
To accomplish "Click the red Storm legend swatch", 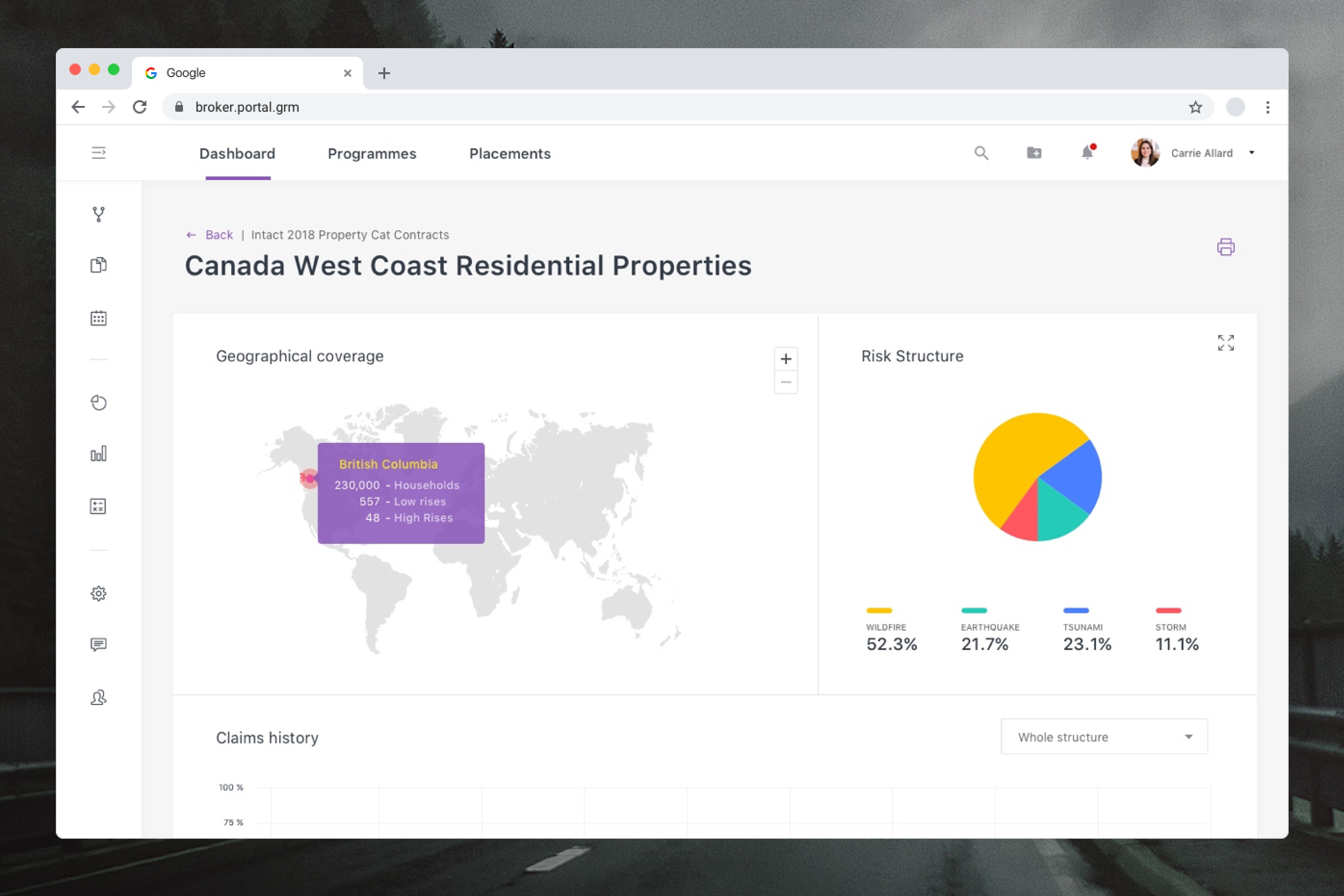I will (x=1168, y=610).
